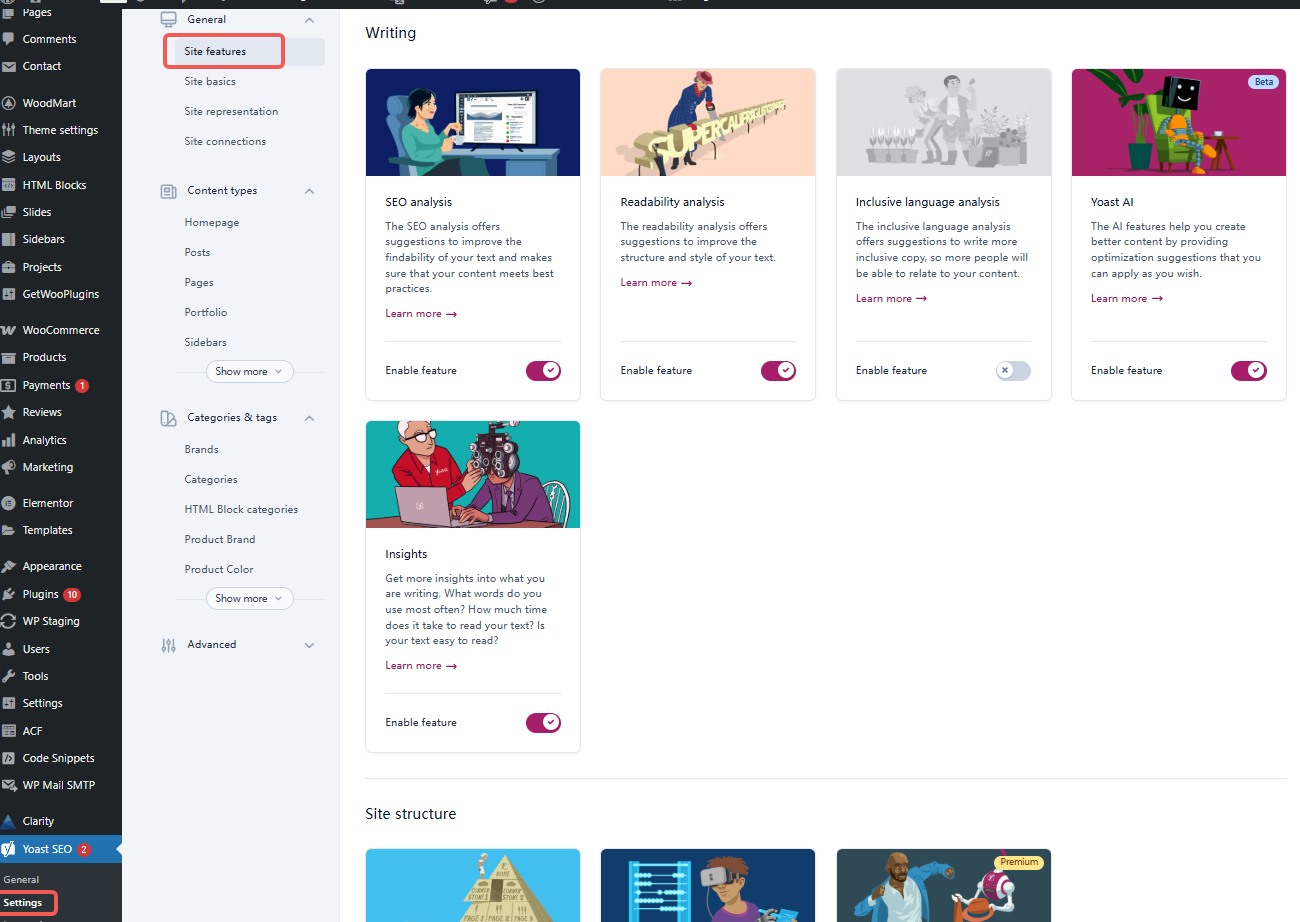Click Show more under Categories & tags
Image resolution: width=1300 pixels, height=922 pixels.
[x=248, y=598]
